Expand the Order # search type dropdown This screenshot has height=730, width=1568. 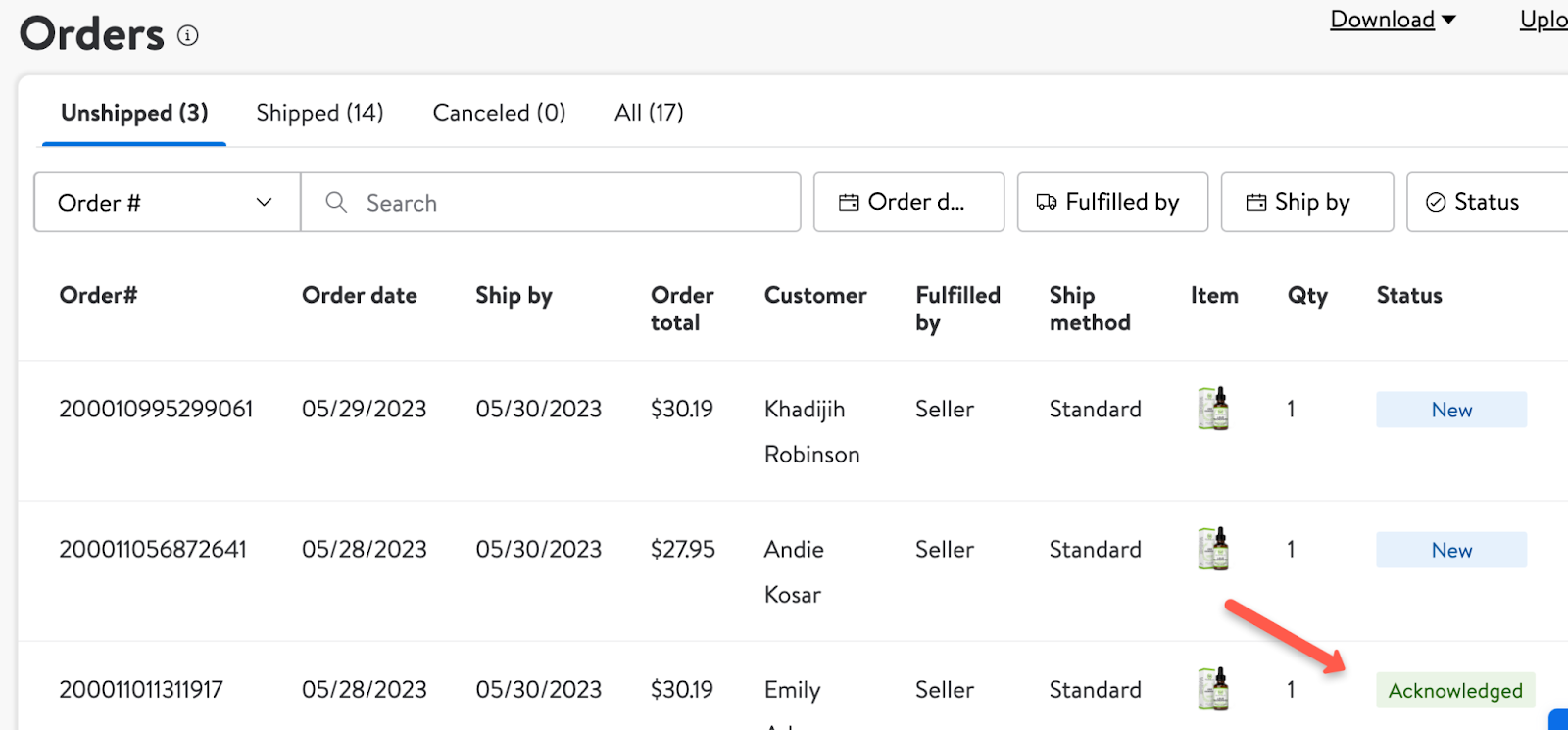click(x=167, y=202)
